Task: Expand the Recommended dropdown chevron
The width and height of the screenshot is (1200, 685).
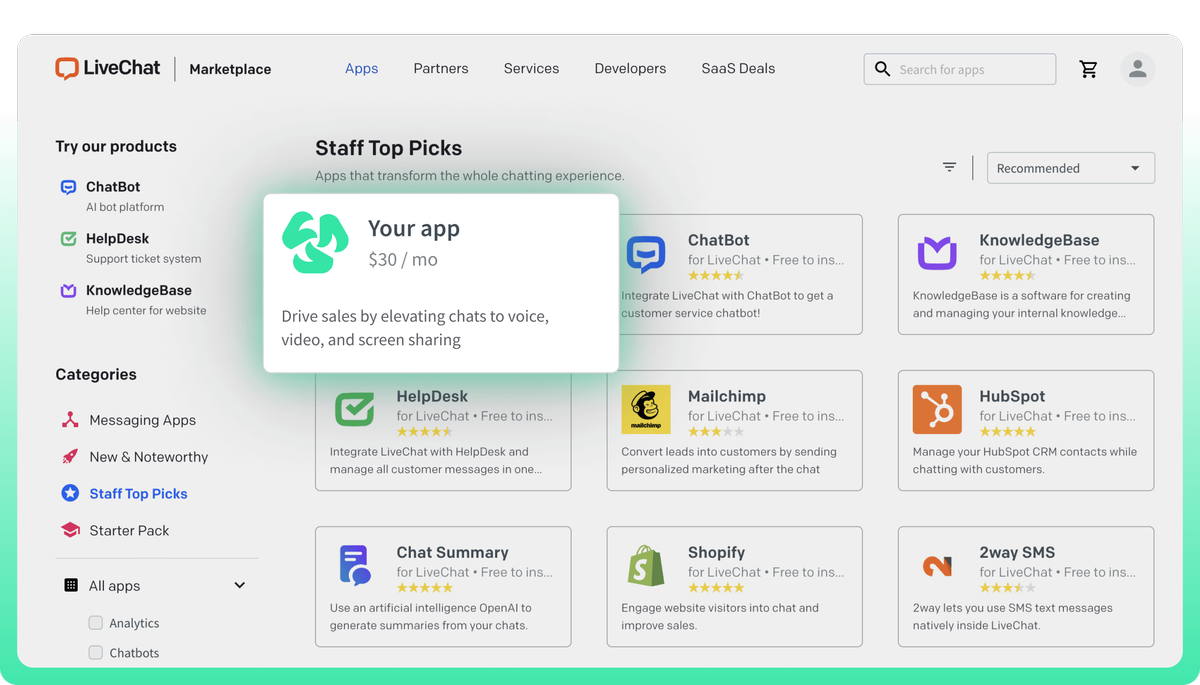Action: tap(1135, 167)
